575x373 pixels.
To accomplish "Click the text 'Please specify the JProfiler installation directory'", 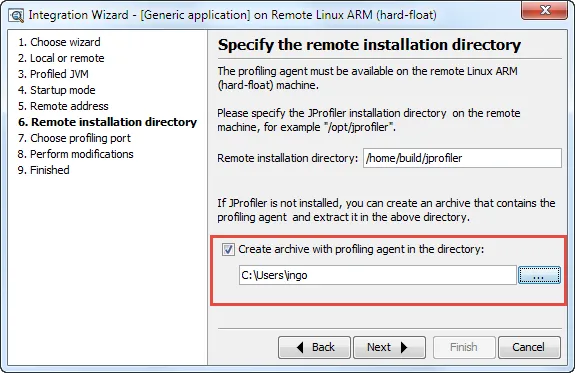I will click(332, 113).
